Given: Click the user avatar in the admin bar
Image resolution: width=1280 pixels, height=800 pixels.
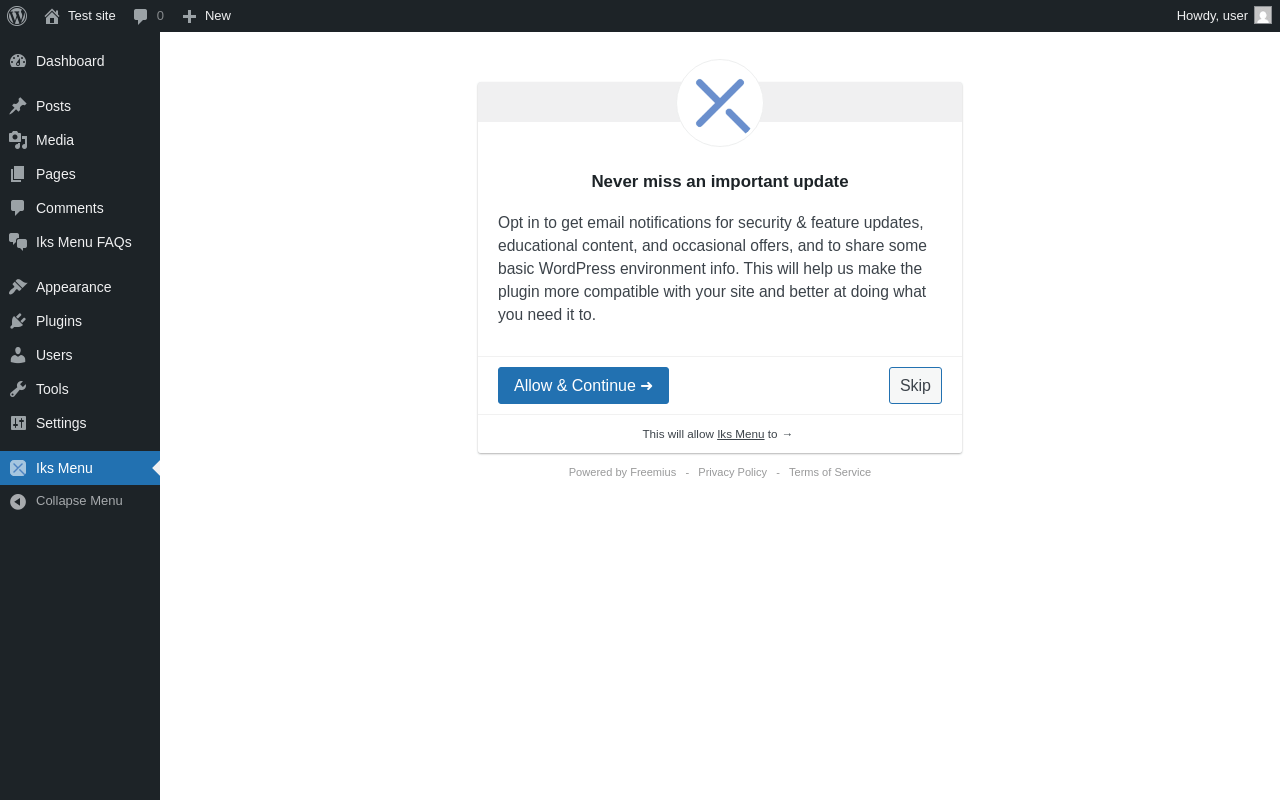Looking at the screenshot, I should (x=1263, y=15).
